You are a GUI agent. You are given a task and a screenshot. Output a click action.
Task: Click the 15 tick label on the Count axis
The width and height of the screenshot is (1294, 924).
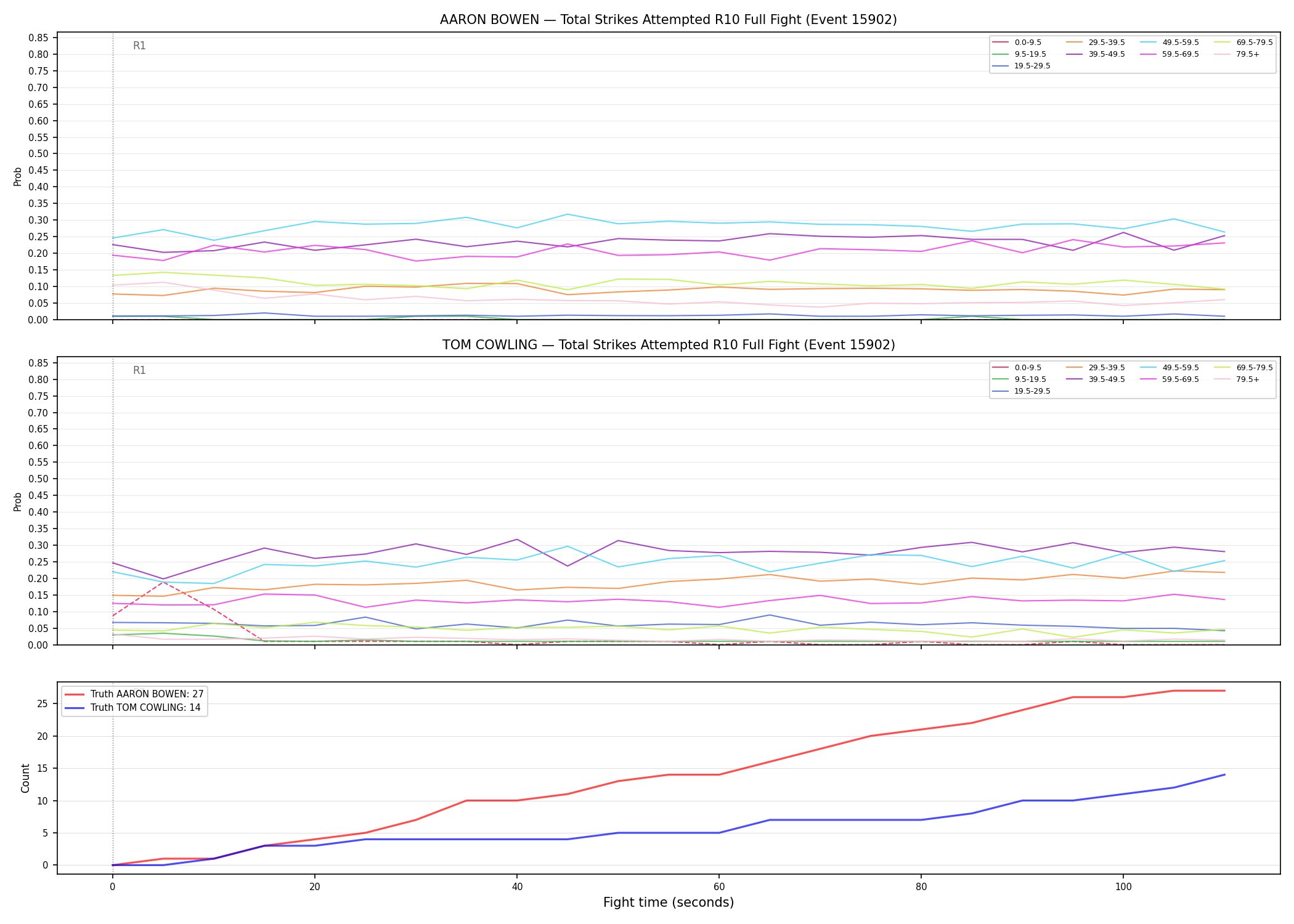[43, 769]
